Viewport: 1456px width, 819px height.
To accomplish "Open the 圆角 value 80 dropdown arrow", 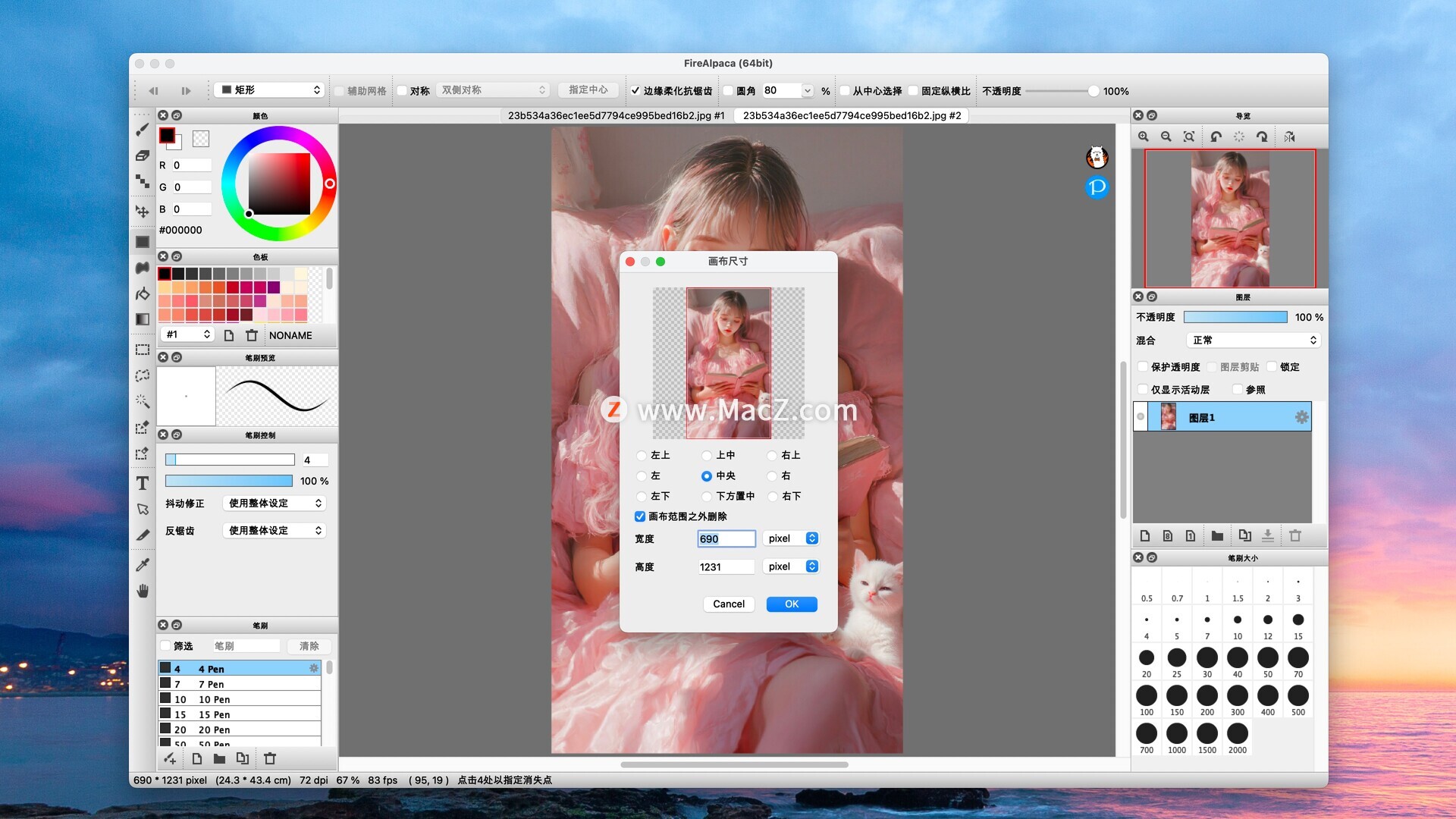I will [807, 91].
